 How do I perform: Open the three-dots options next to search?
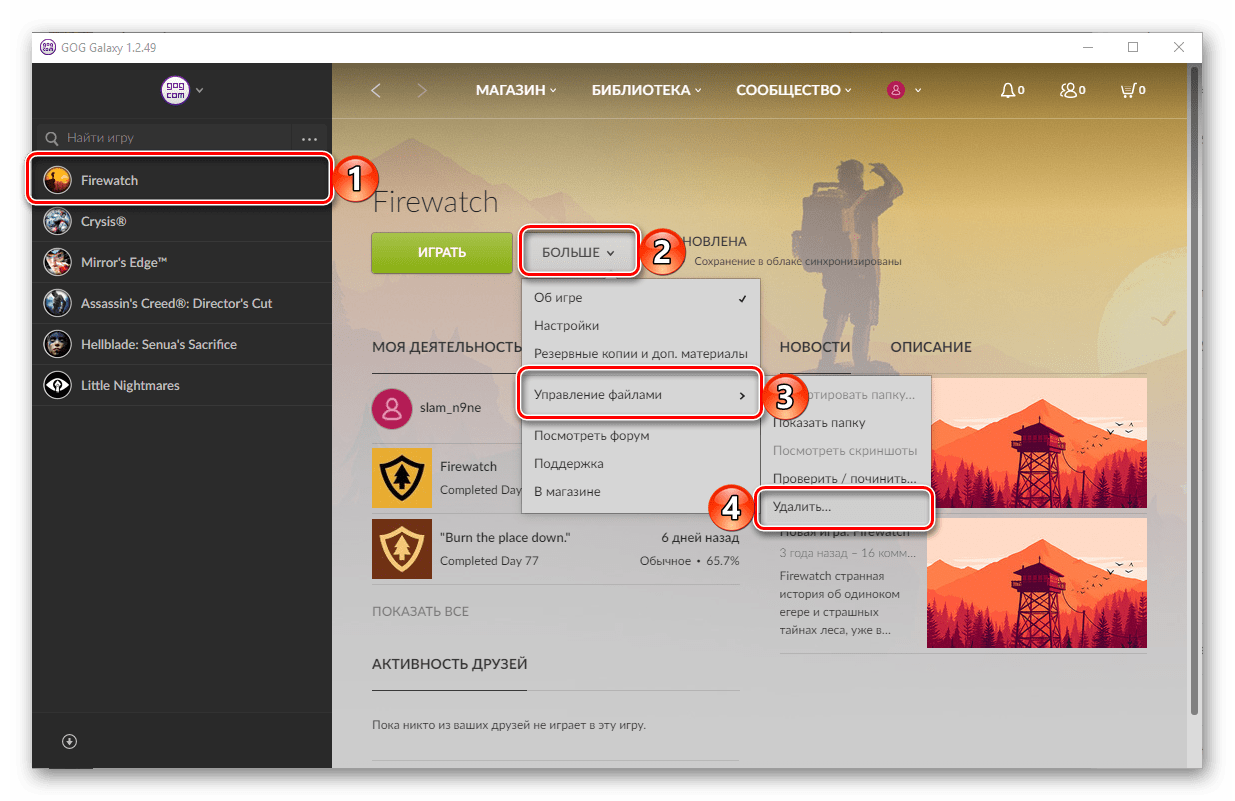(x=309, y=138)
